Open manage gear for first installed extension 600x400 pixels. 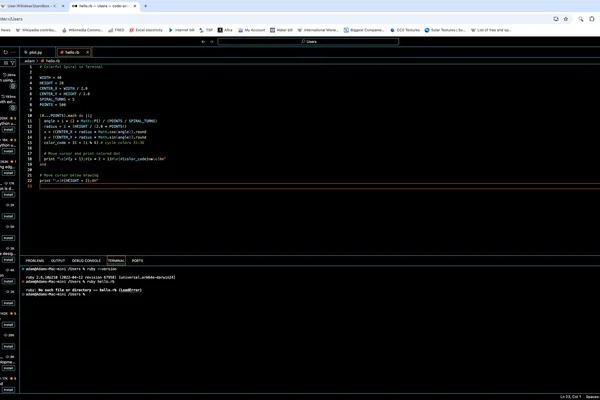[x=13, y=86]
